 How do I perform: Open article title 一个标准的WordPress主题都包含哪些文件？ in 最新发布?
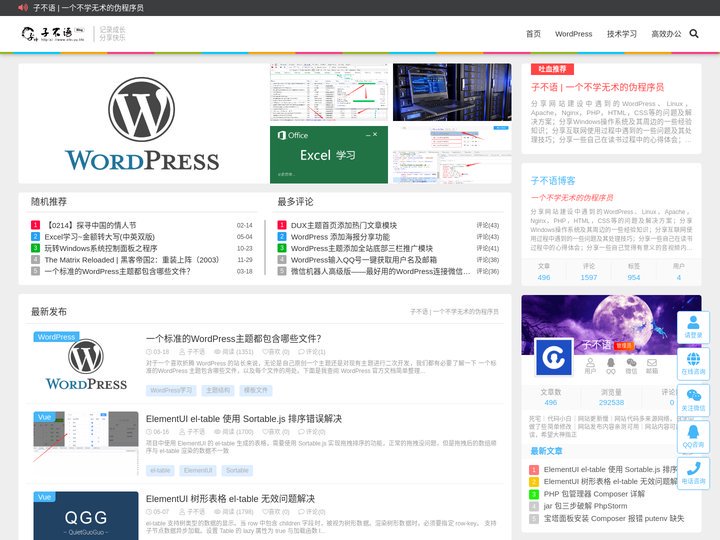tap(234, 338)
